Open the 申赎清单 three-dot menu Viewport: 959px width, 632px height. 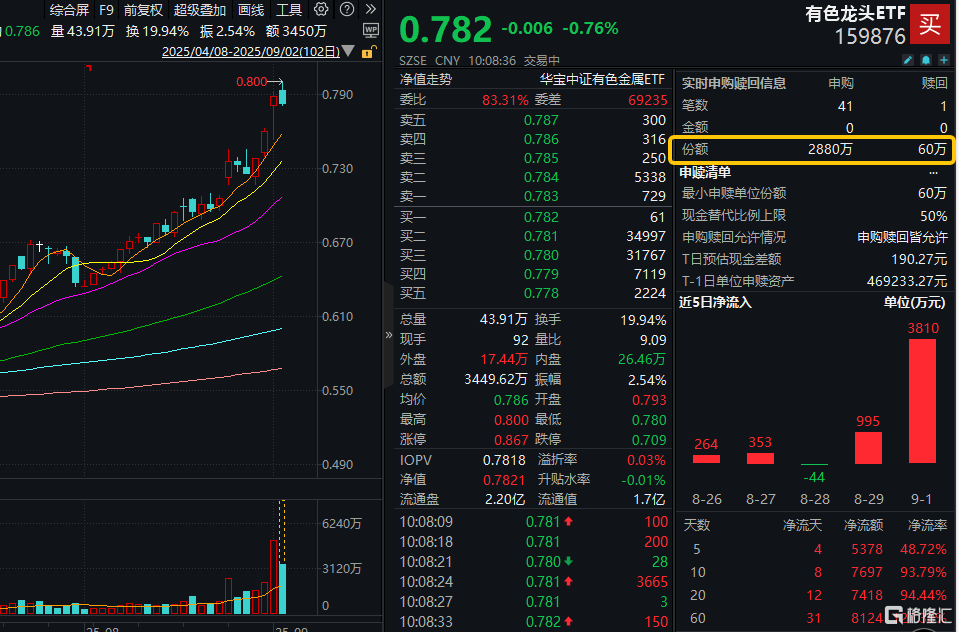coord(933,173)
